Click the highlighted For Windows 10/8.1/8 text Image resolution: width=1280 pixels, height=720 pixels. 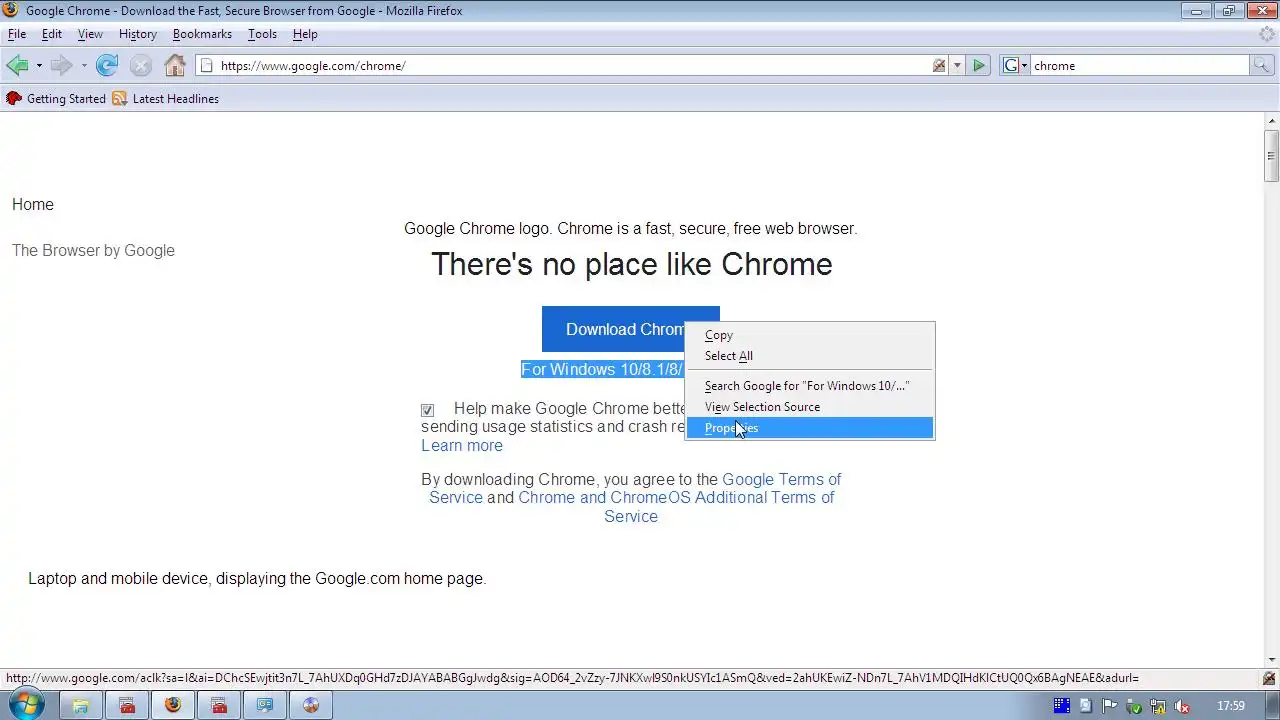[602, 369]
